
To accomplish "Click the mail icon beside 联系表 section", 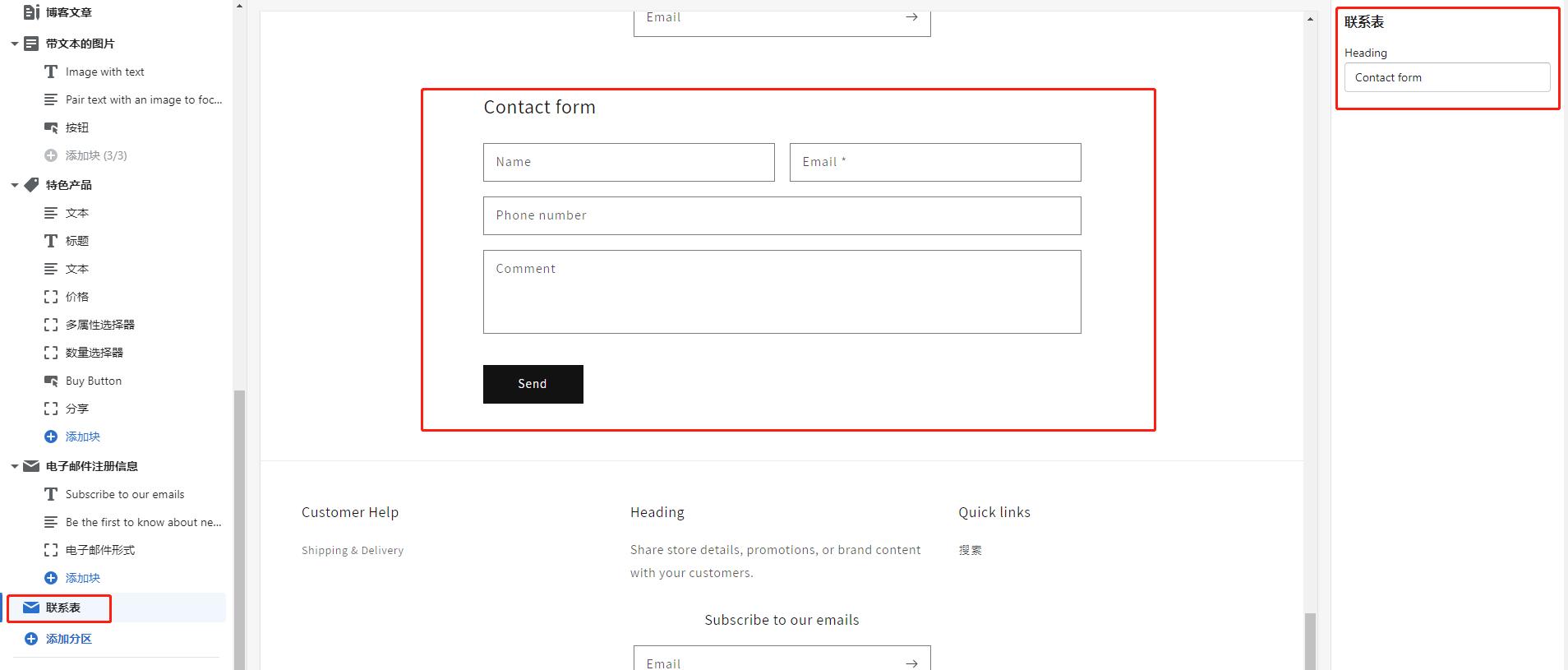I will pos(31,608).
